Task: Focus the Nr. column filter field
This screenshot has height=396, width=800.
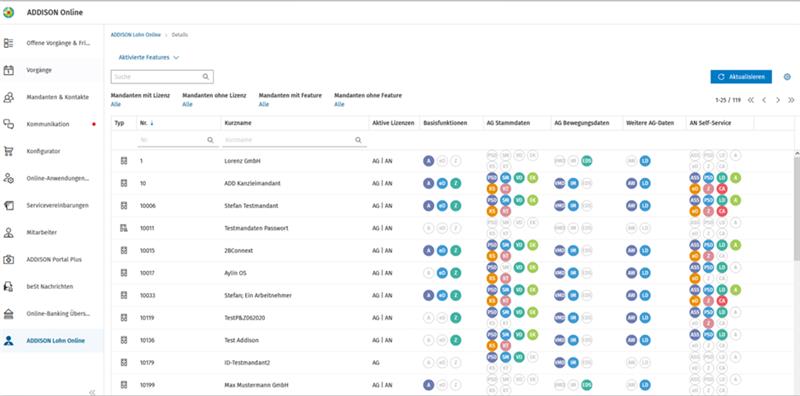Action: (x=177, y=140)
